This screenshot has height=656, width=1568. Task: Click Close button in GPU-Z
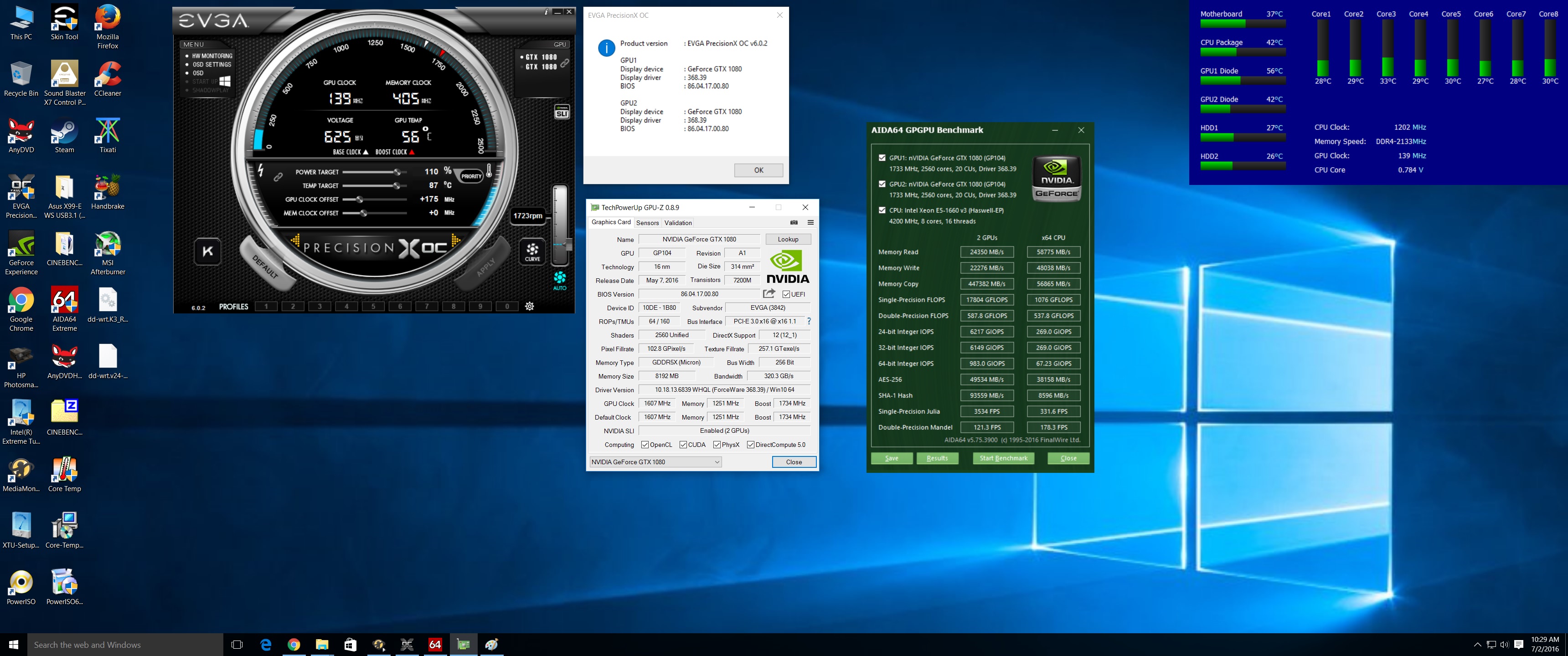[x=794, y=462]
